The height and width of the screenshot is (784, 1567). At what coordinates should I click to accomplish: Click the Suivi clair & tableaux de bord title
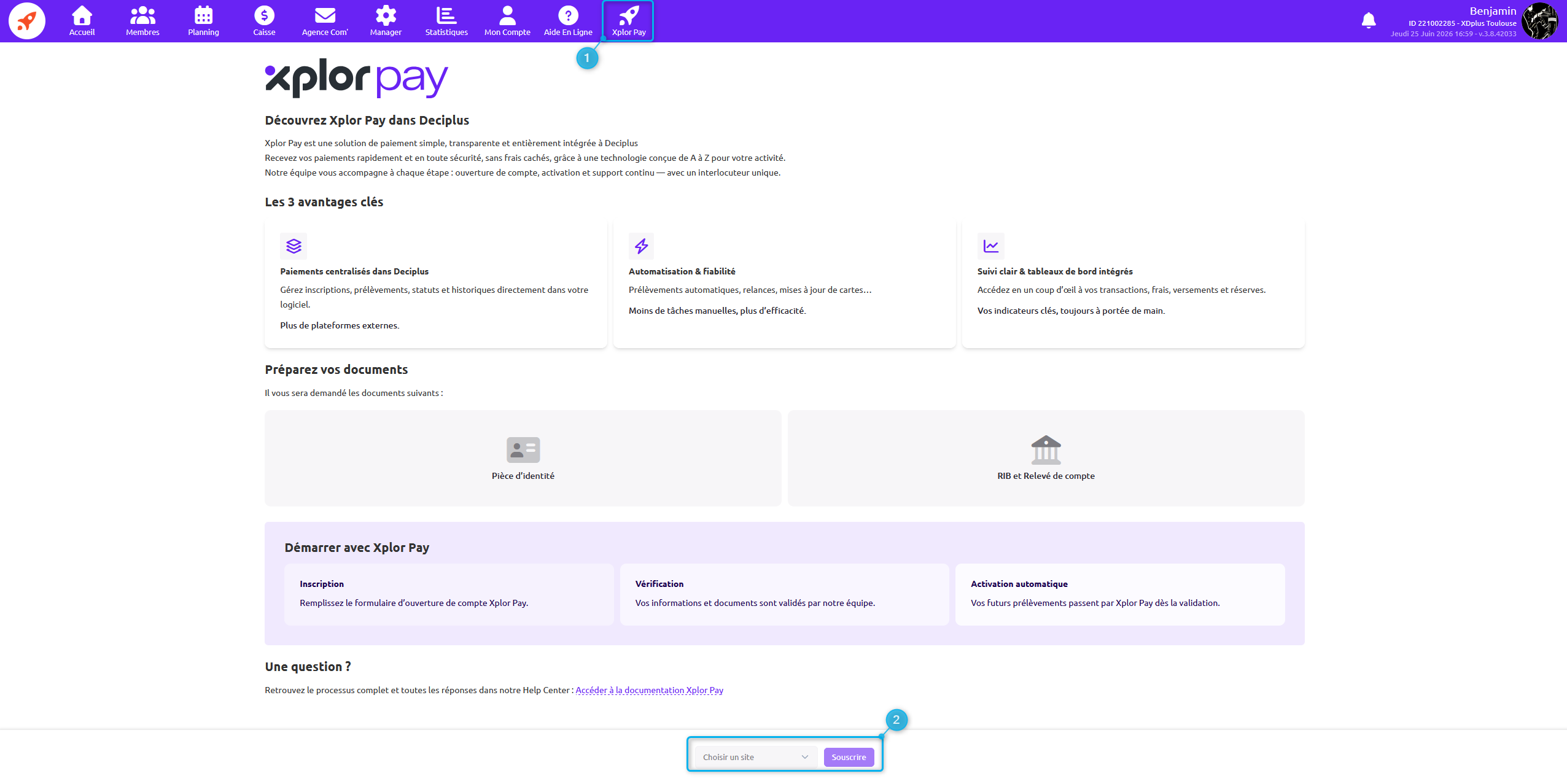[1055, 271]
